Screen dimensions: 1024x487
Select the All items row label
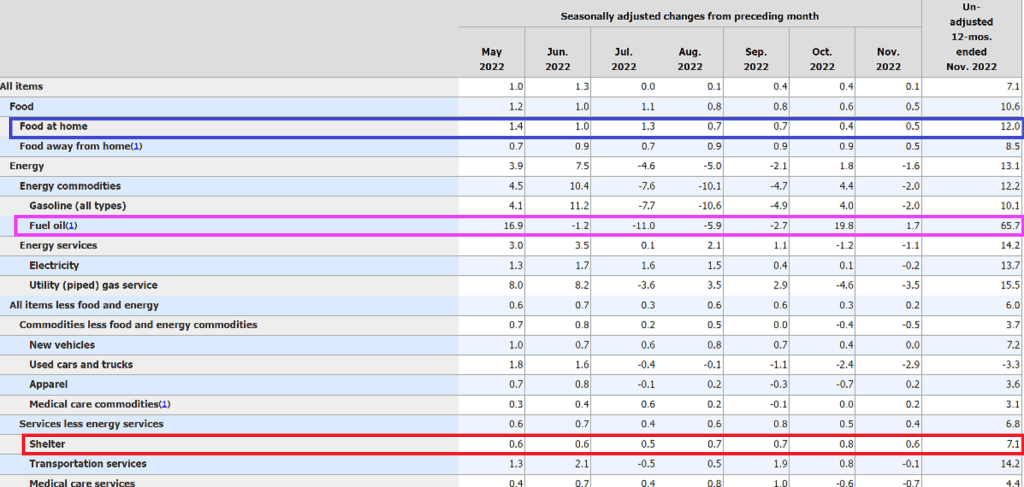22,87
